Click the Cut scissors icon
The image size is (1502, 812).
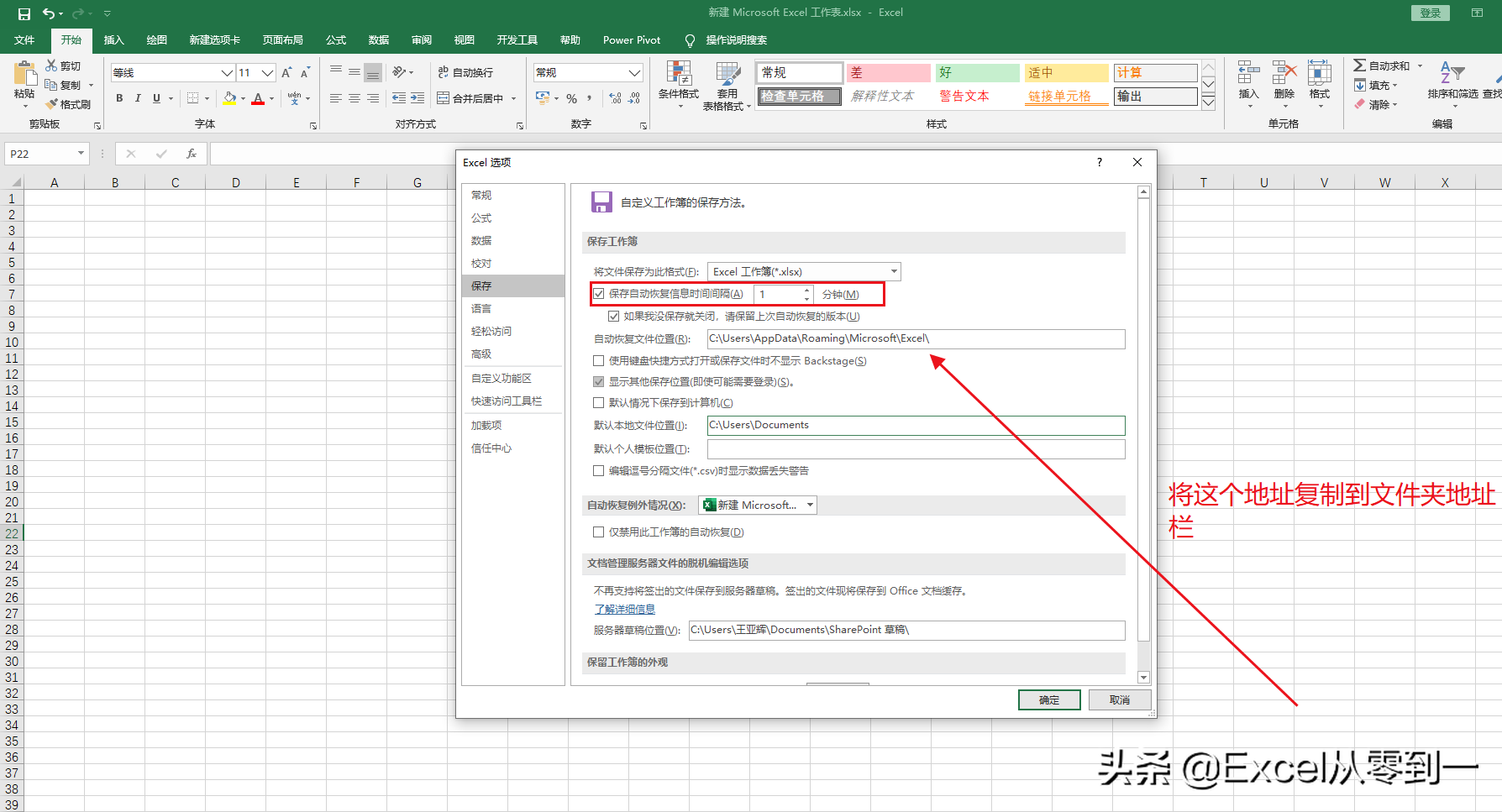coord(52,65)
